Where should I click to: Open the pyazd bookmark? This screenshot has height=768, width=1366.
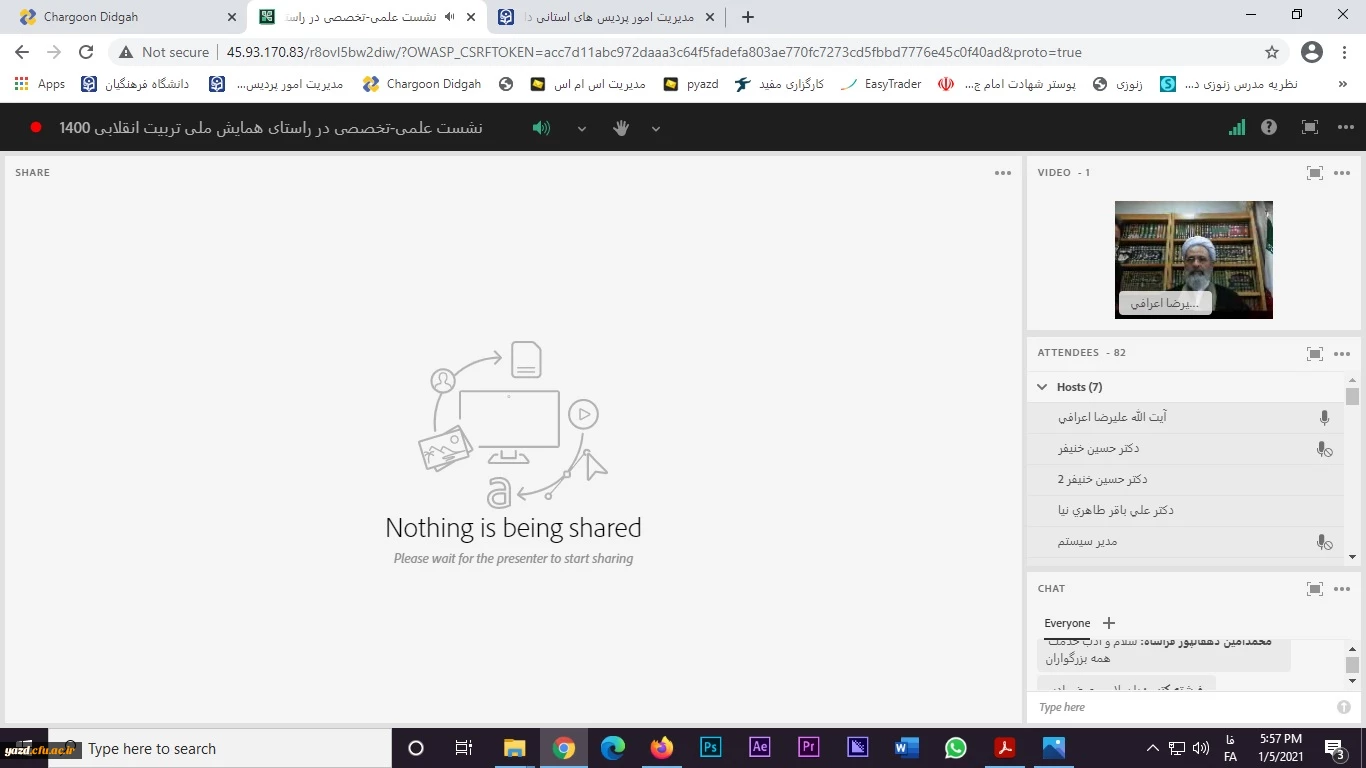pyautogui.click(x=692, y=84)
